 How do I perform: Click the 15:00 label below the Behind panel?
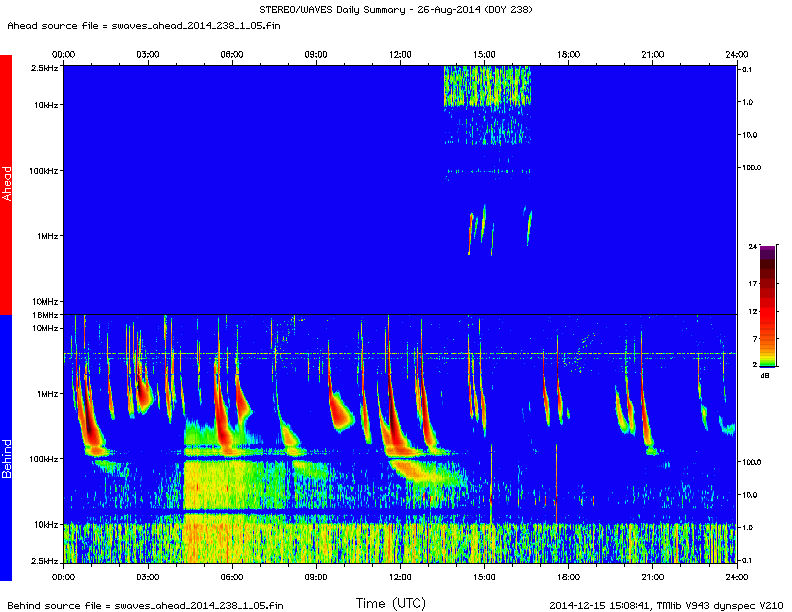(x=484, y=577)
